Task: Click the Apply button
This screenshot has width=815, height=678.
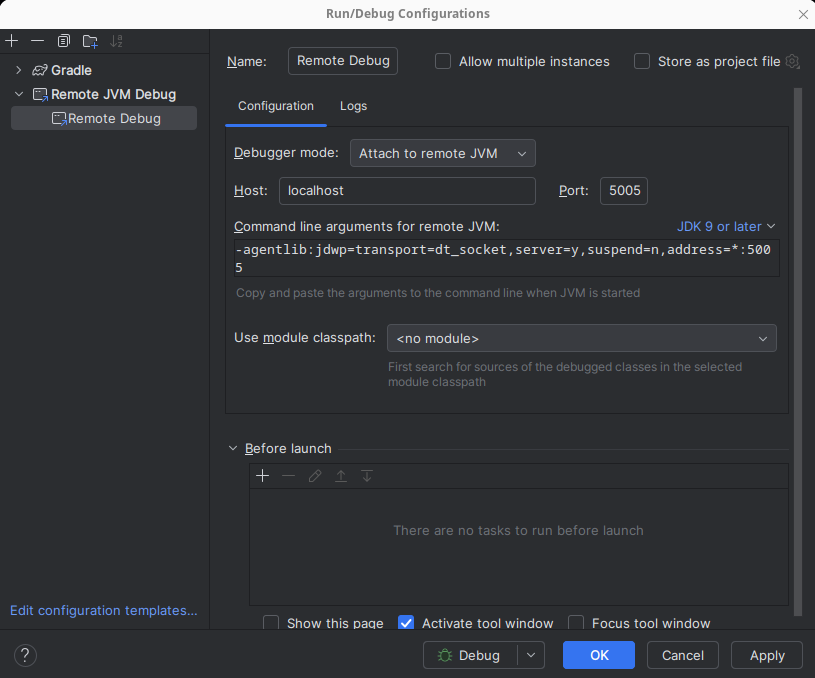Action: 767,655
